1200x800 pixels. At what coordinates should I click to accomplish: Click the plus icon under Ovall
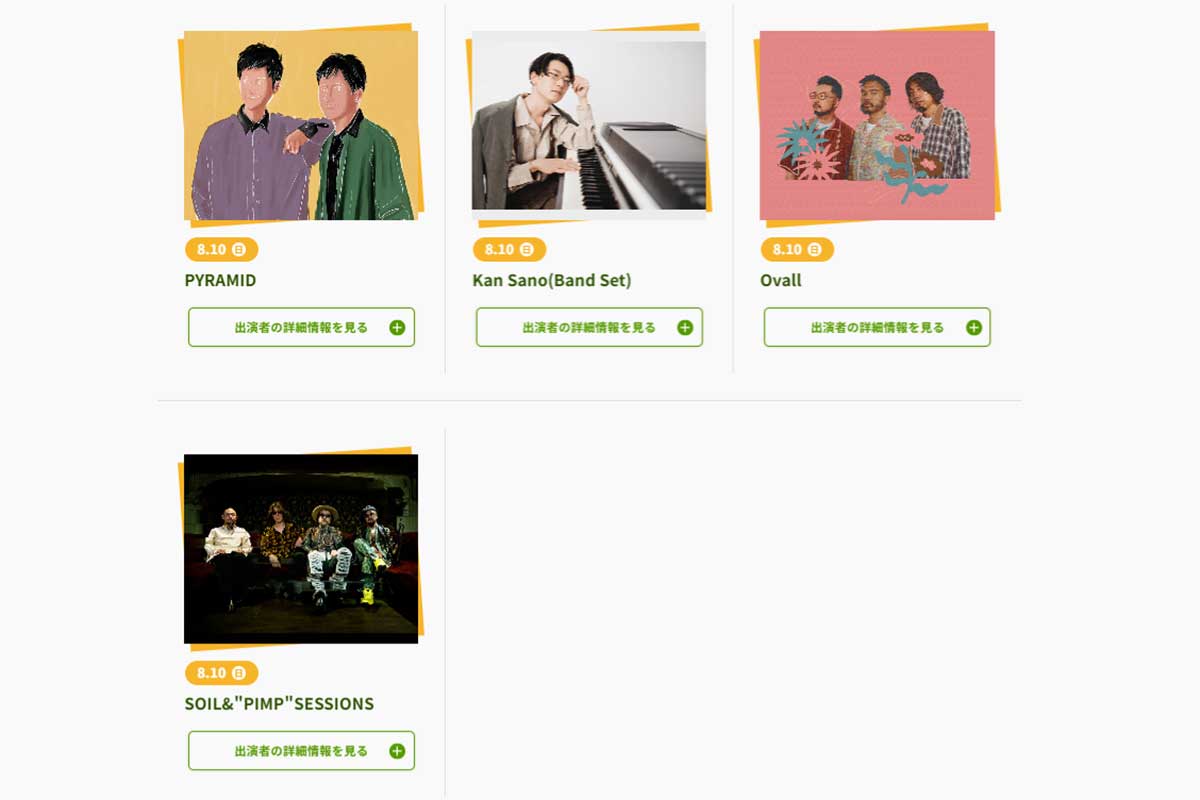[x=973, y=328]
